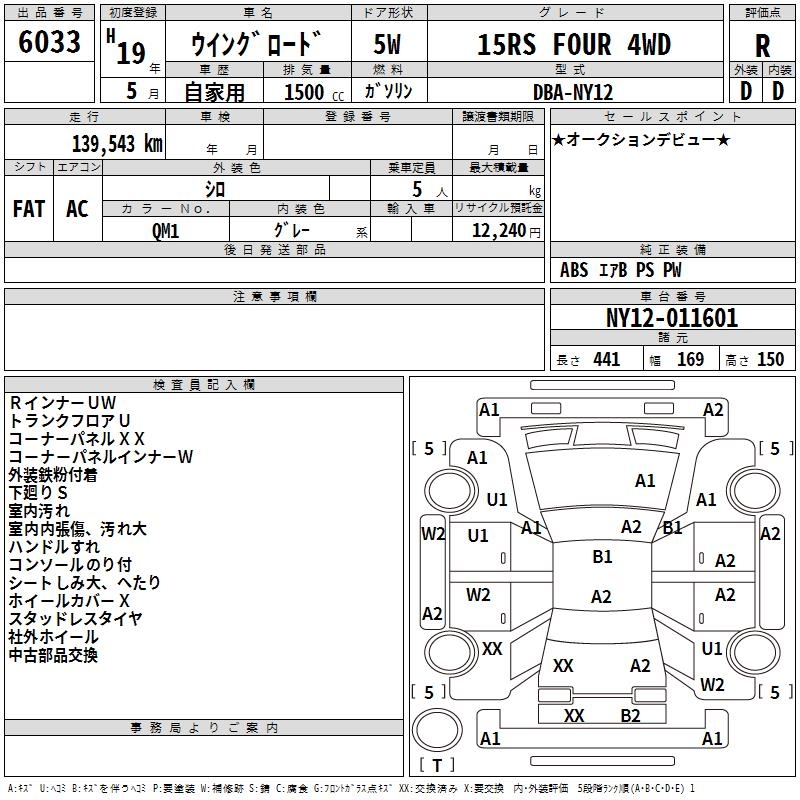Click the note 下廻りS
Screen dimensions: 800x800
pos(38,493)
